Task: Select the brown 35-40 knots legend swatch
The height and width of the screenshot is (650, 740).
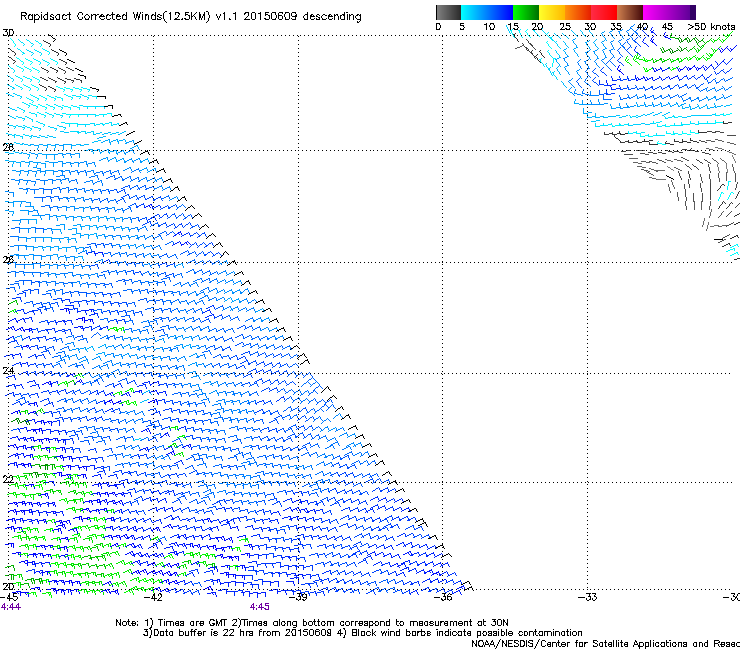Action: point(630,12)
